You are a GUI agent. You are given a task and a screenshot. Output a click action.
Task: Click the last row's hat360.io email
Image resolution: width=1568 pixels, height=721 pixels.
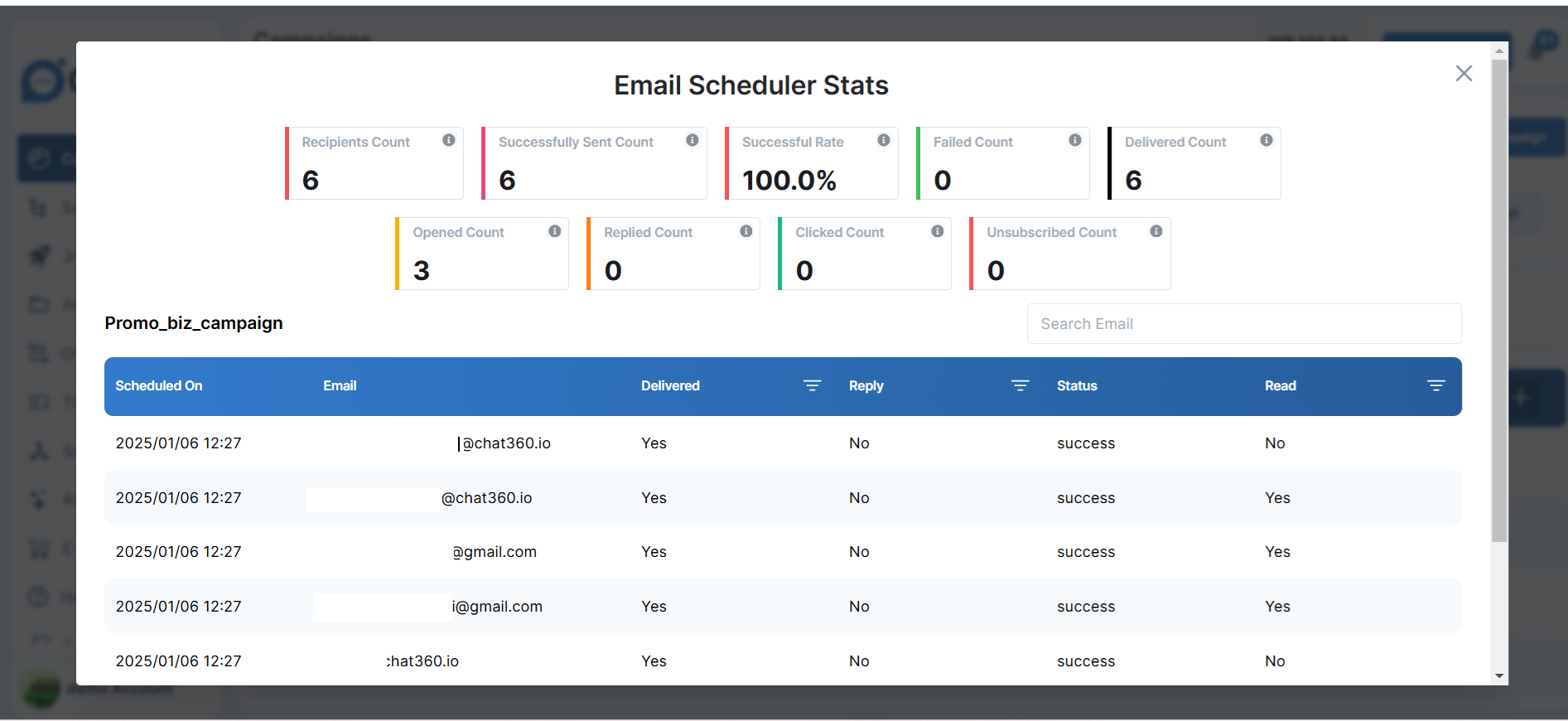422,661
